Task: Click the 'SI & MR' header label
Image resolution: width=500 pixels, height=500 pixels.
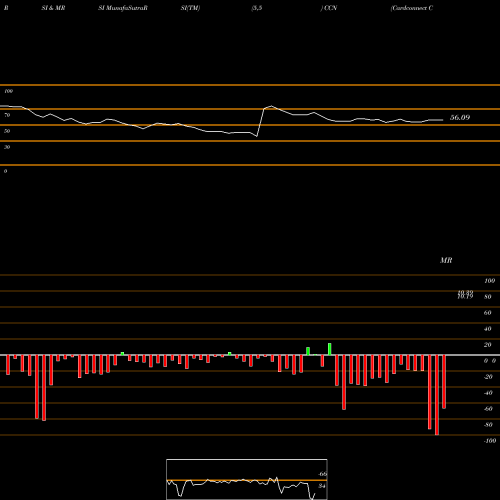Action: (53, 8)
